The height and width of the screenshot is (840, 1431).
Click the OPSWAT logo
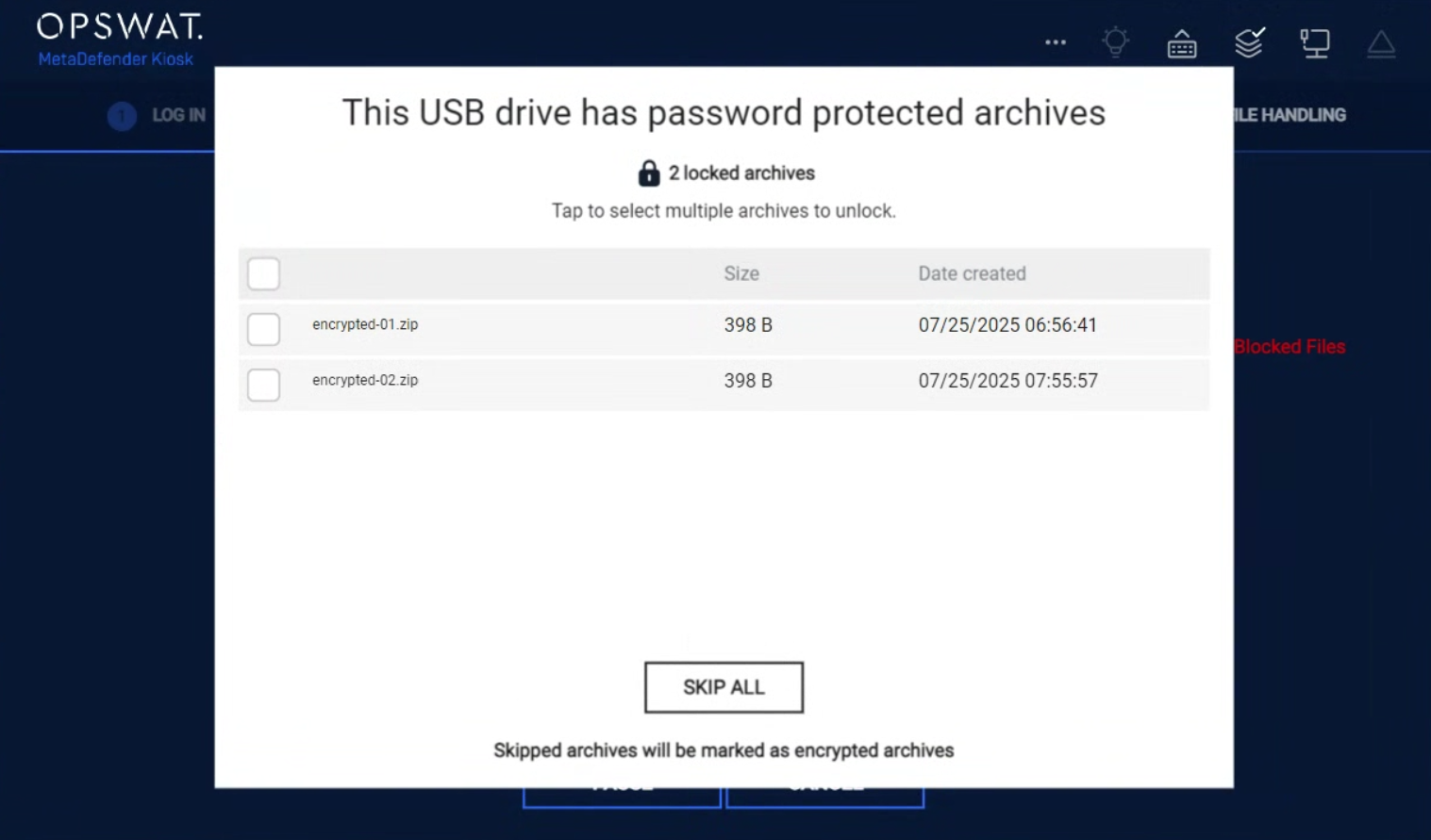119,26
